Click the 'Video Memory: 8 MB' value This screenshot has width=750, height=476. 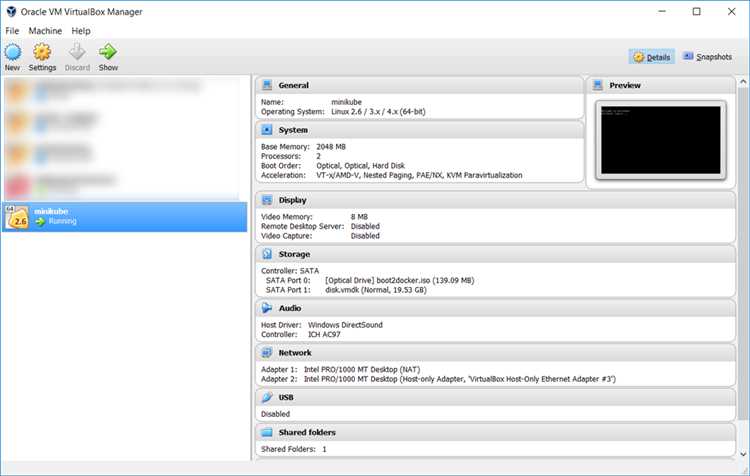[x=359, y=217]
